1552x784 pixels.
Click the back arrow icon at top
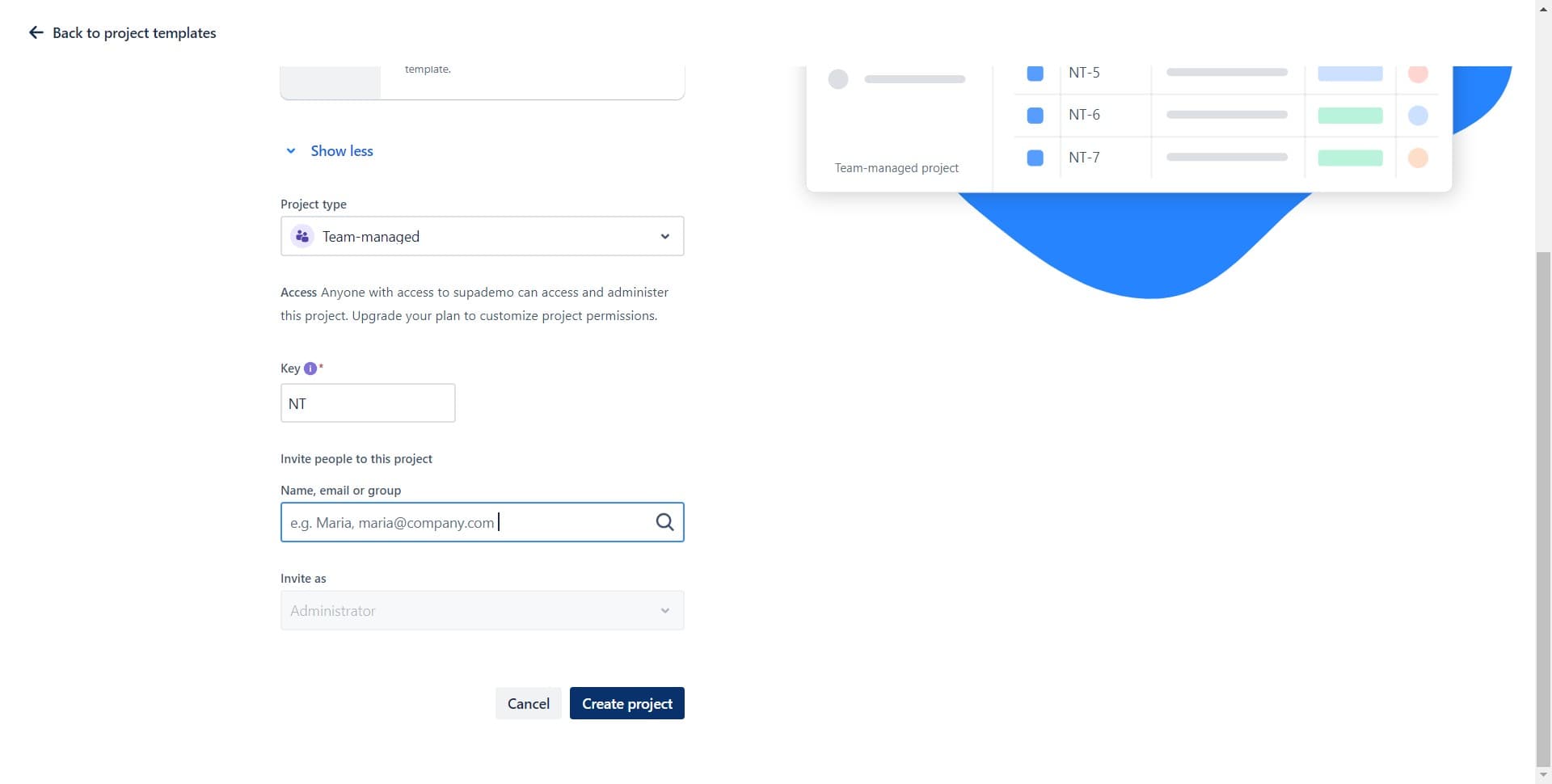36,32
